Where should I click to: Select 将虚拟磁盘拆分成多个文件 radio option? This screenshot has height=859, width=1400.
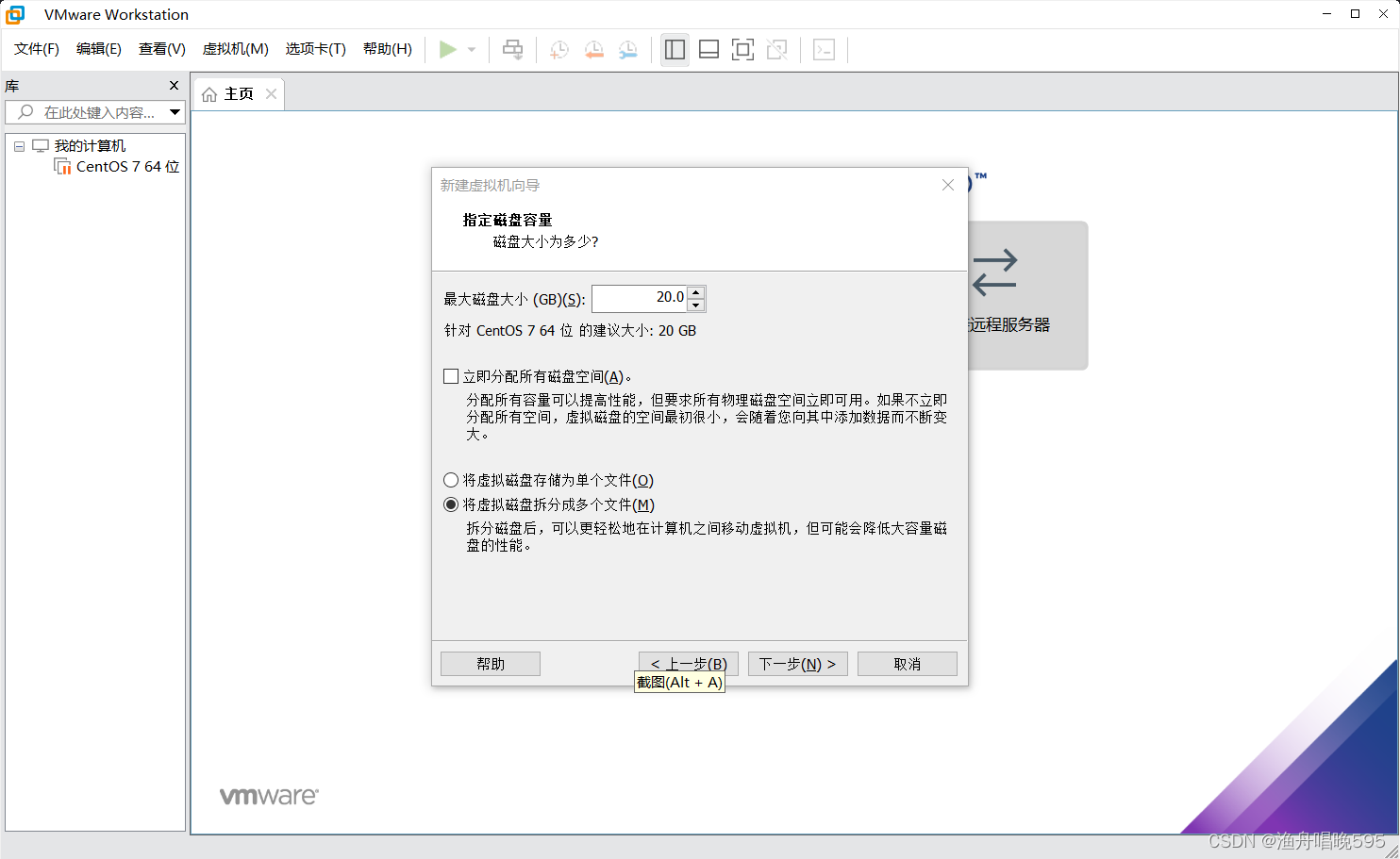pos(451,504)
